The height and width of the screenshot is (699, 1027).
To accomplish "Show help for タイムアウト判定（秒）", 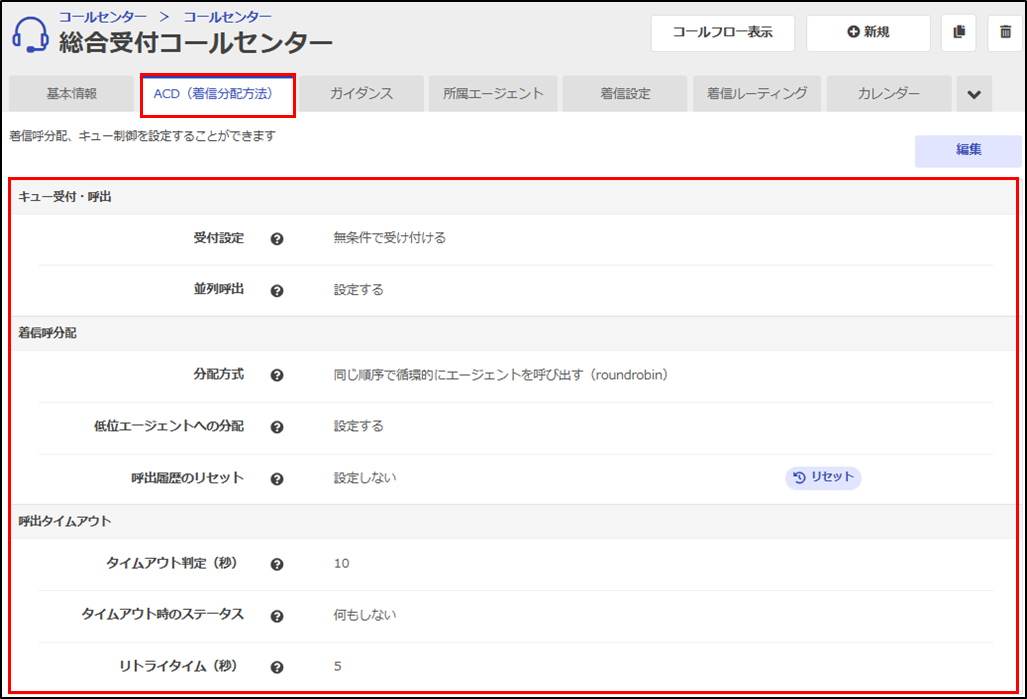I will pyautogui.click(x=277, y=564).
